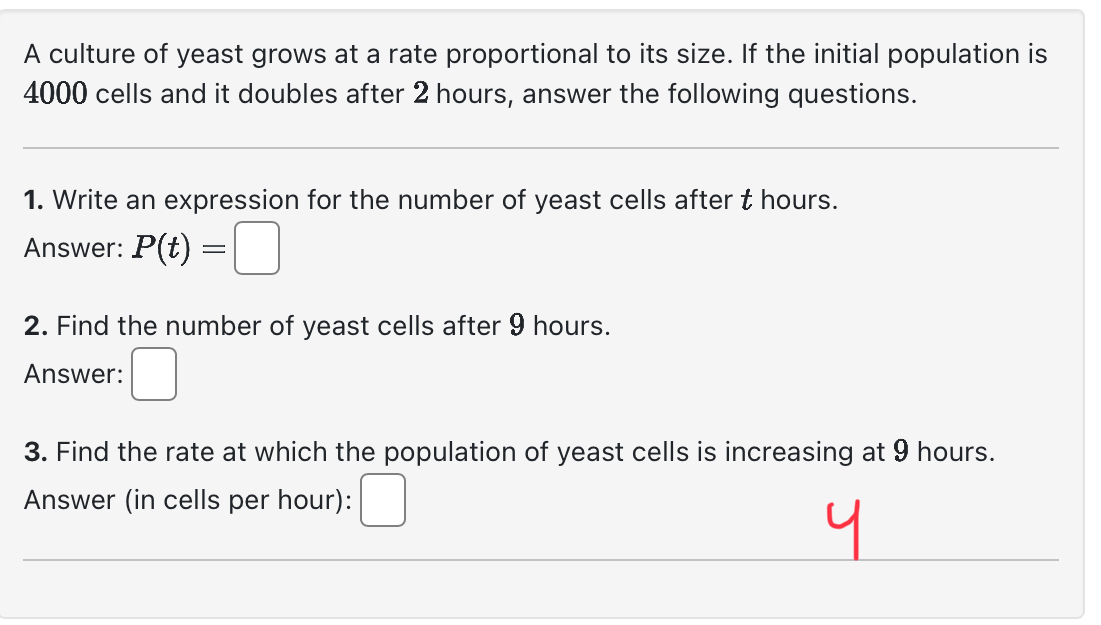Click the bold '1.' question number
Image resolution: width=1101 pixels, height=625 pixels.
pyautogui.click(x=32, y=200)
